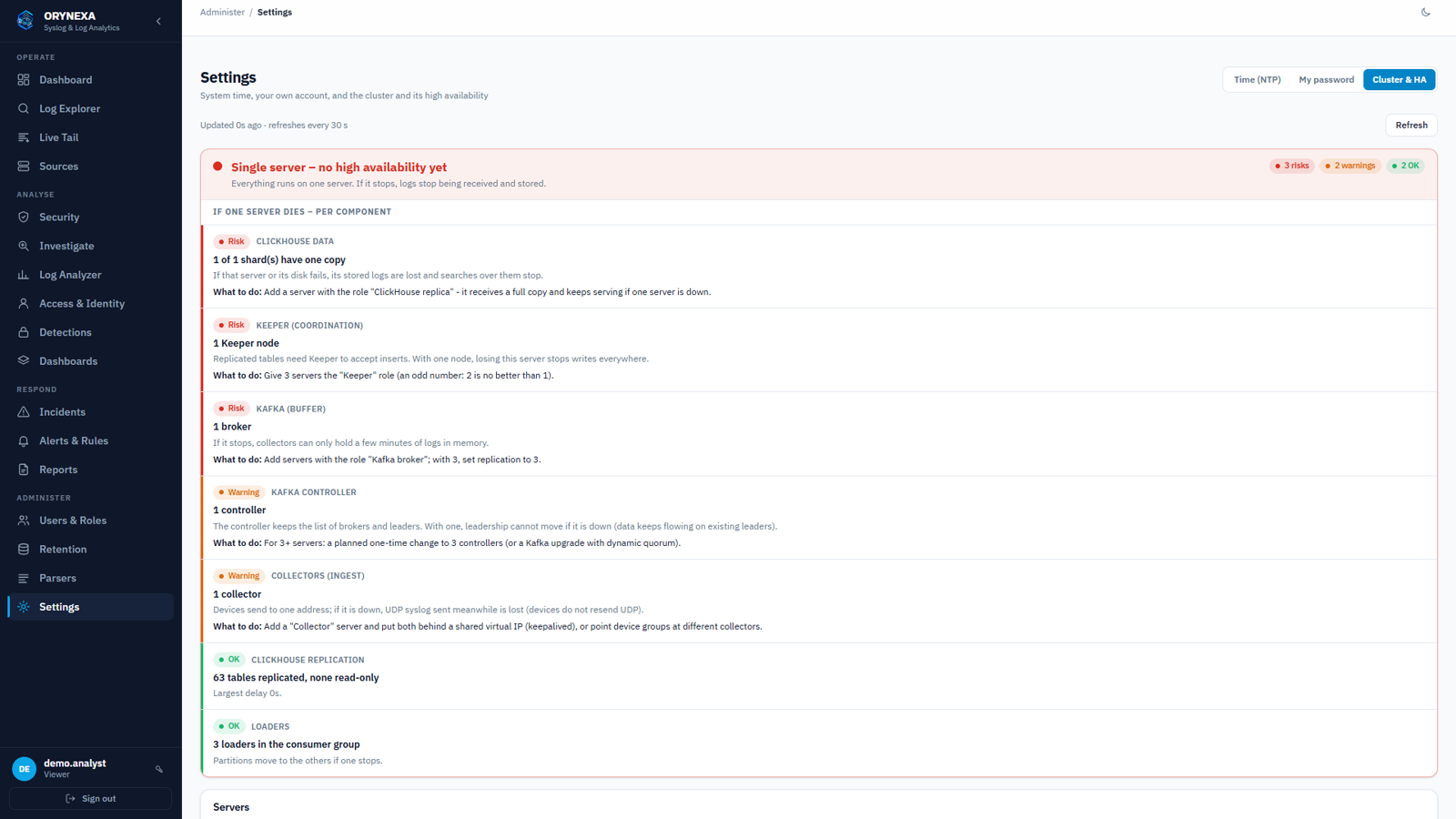
Task: Click the Security shield icon
Action: coord(24,217)
